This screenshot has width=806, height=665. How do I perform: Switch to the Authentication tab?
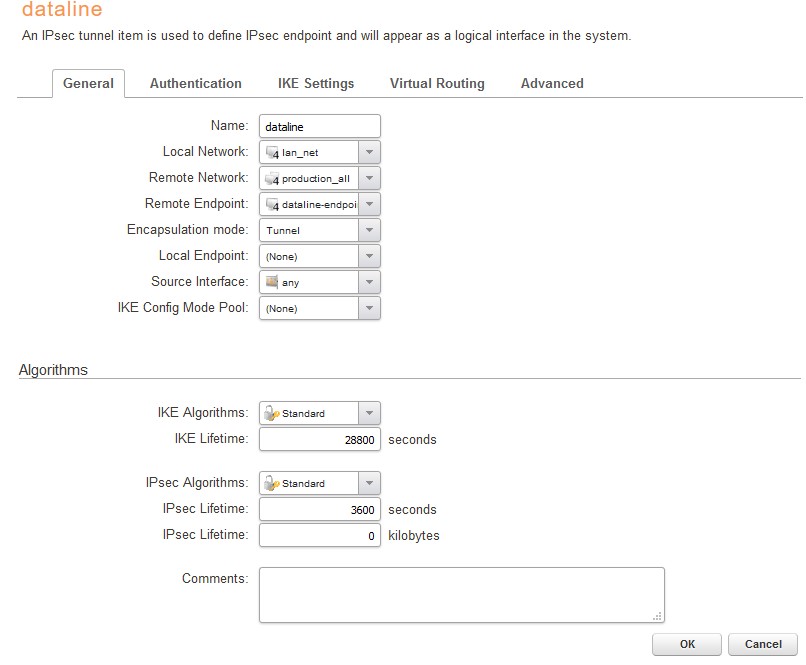tap(196, 83)
